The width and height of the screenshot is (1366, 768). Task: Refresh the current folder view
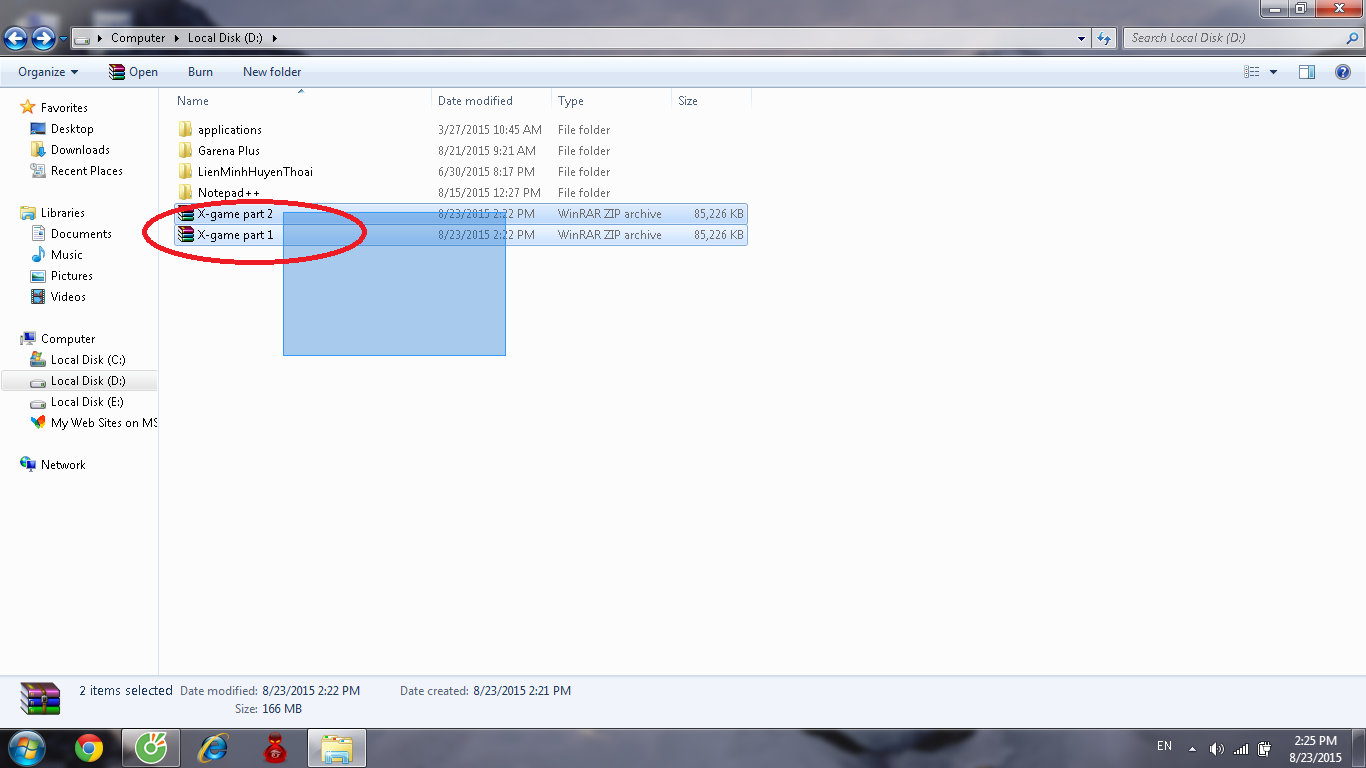[1102, 37]
